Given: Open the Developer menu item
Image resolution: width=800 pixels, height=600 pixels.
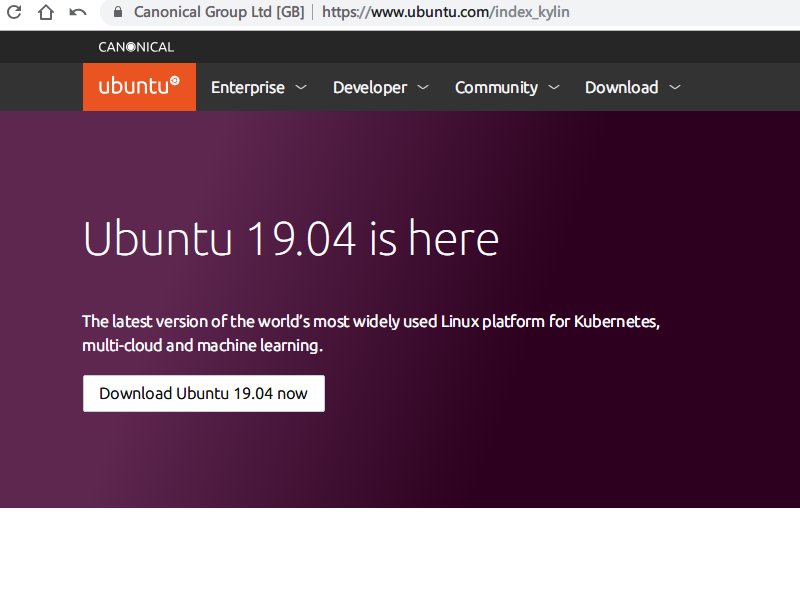Looking at the screenshot, I should tap(369, 88).
